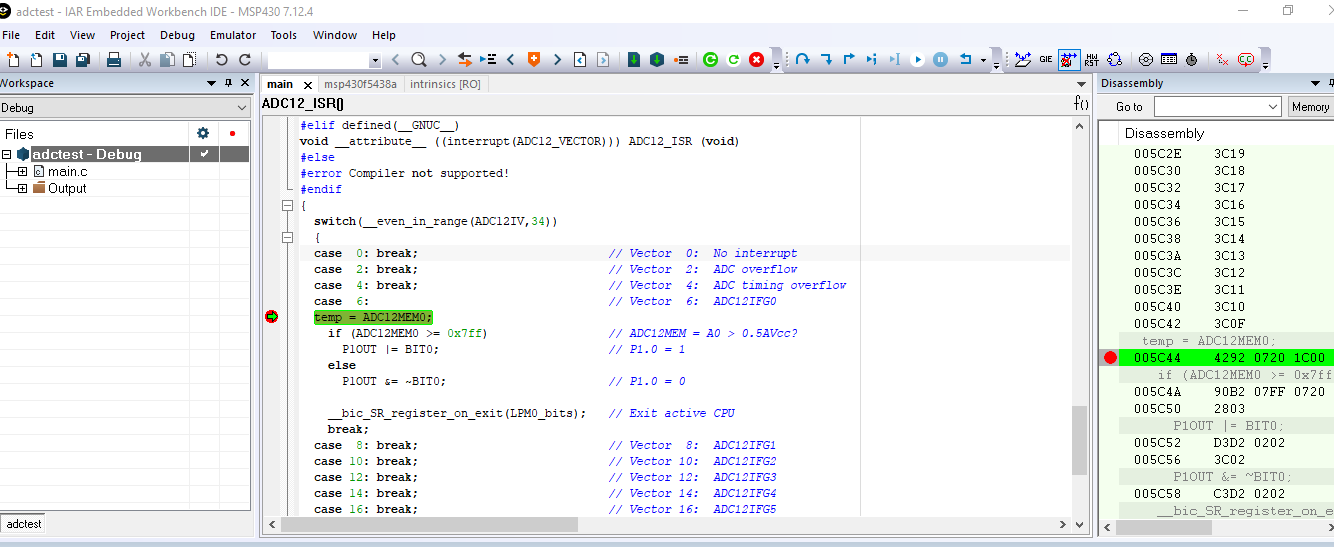Expand the main.c tree node
This screenshot has width=1334, height=547.
pos(22,172)
